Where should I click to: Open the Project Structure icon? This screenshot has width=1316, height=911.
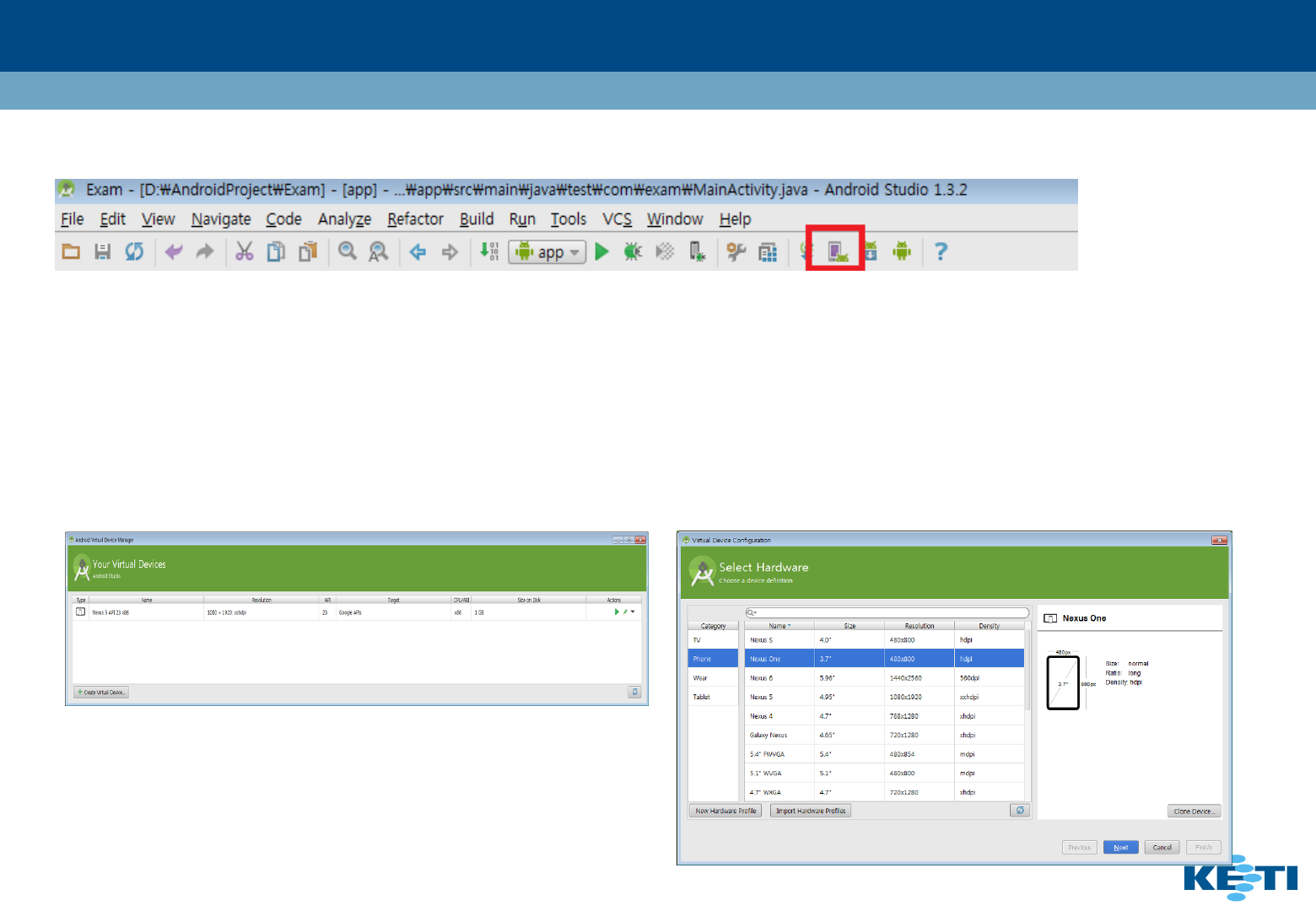click(768, 251)
